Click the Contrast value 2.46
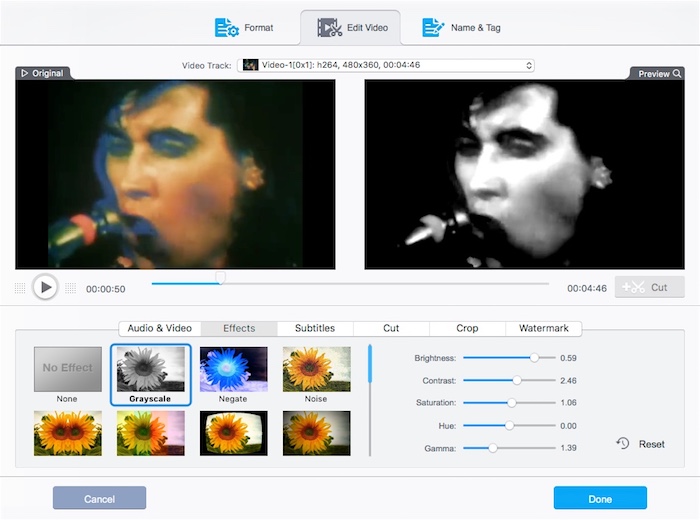Image resolution: width=700 pixels, height=520 pixels. pos(568,381)
